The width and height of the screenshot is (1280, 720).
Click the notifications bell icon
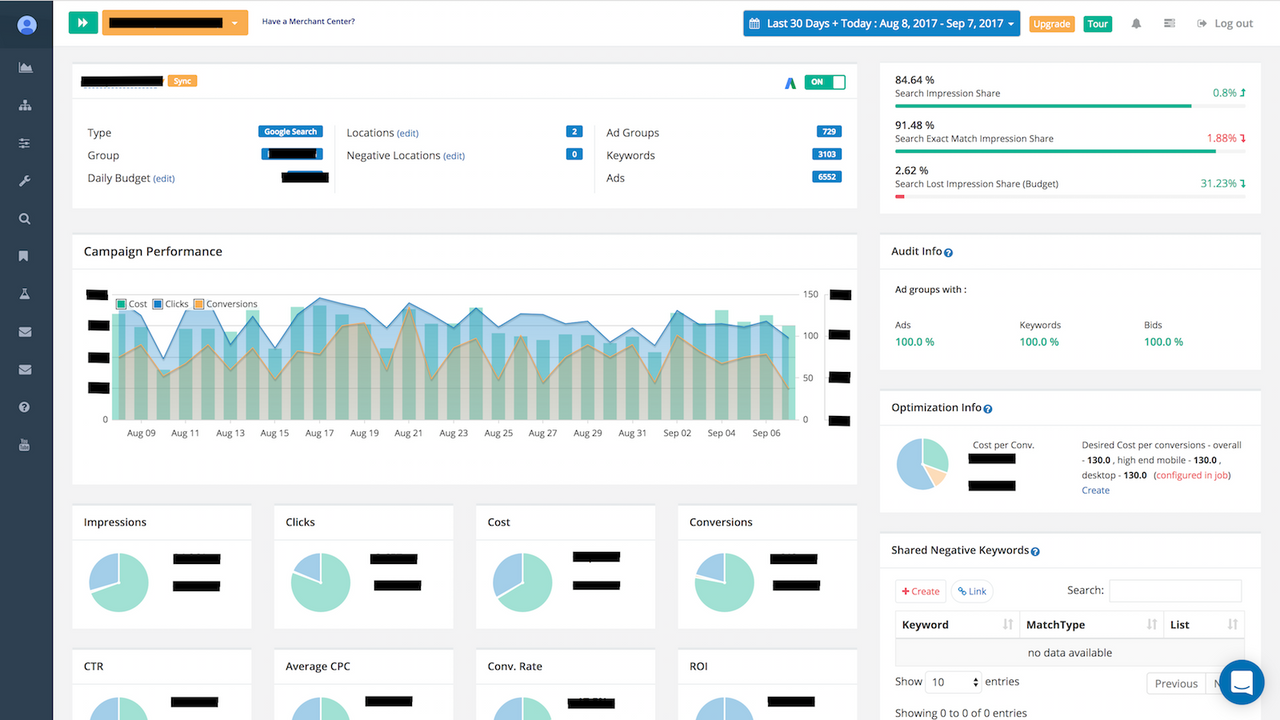[x=1136, y=22]
